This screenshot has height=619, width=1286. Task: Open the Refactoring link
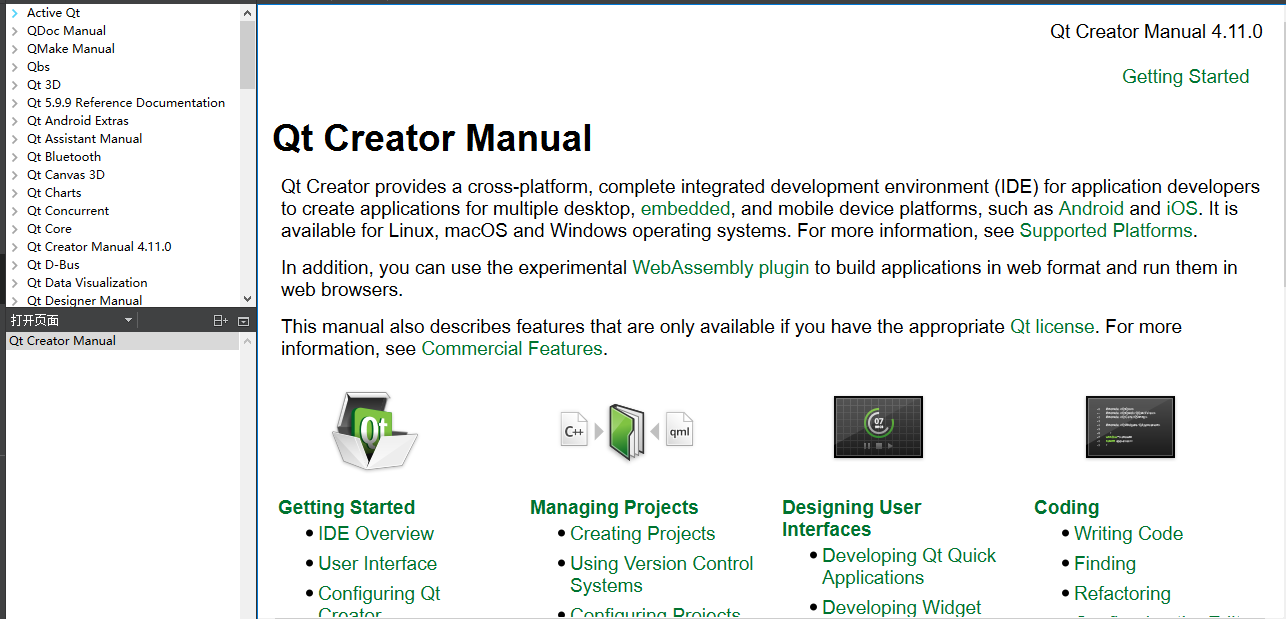point(1122,594)
